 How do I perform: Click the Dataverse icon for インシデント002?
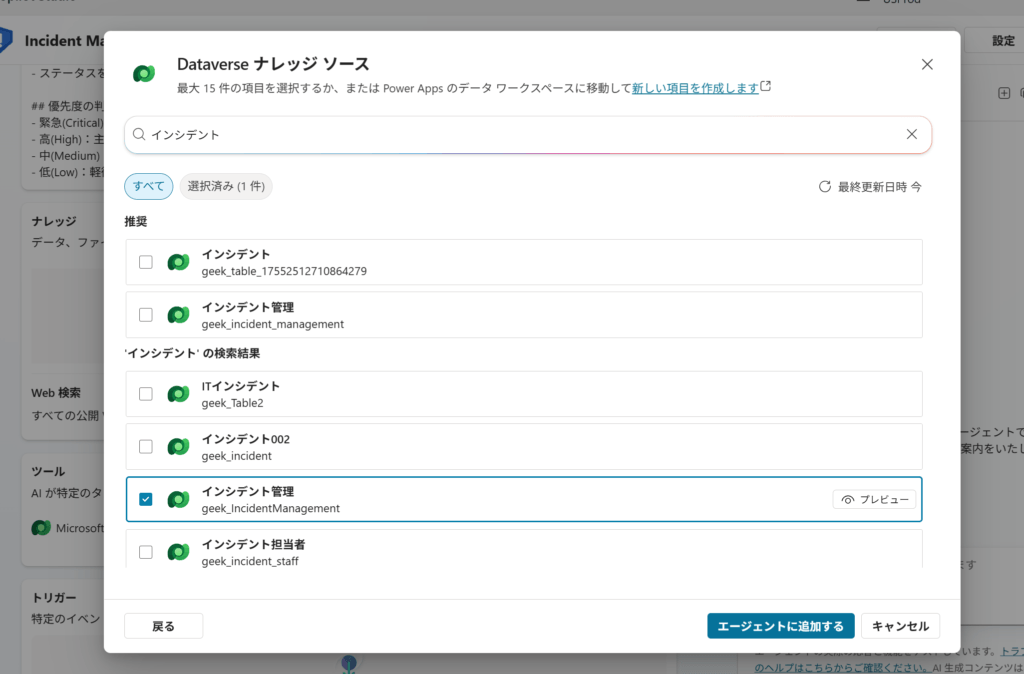pos(178,447)
